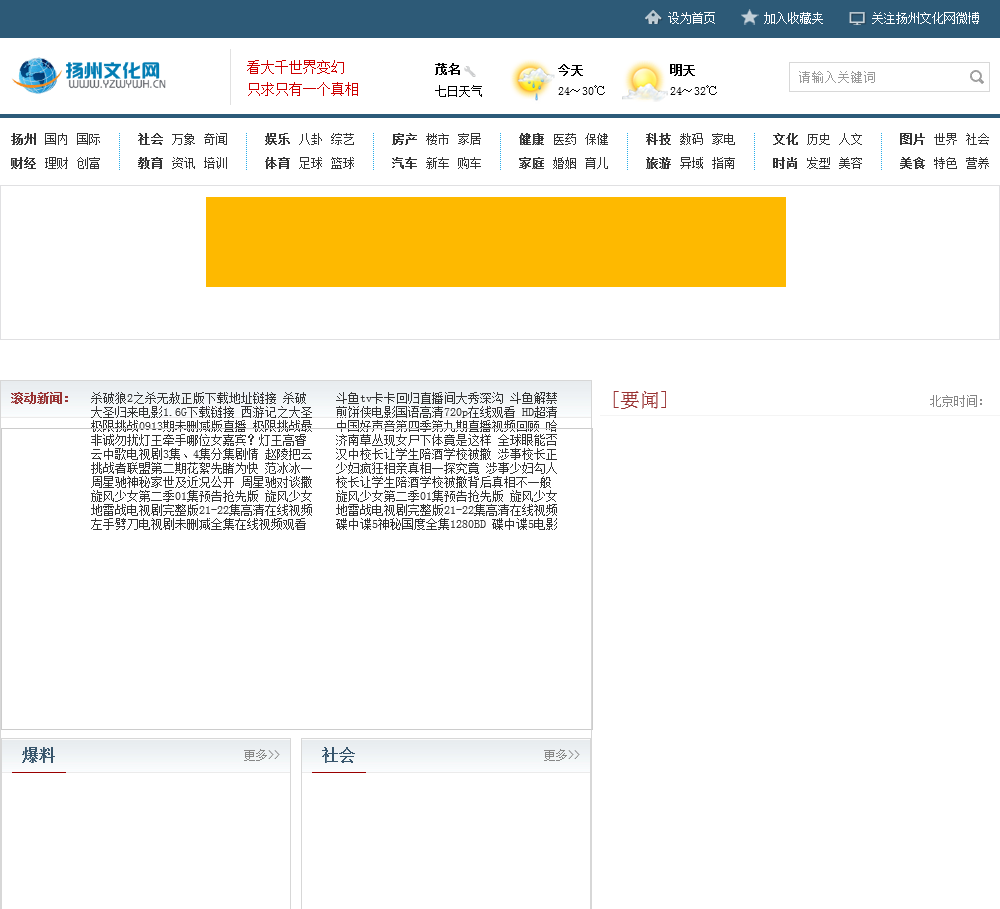Open 综艺 nav item
Viewport: 1000px width, 909px height.
tap(342, 139)
